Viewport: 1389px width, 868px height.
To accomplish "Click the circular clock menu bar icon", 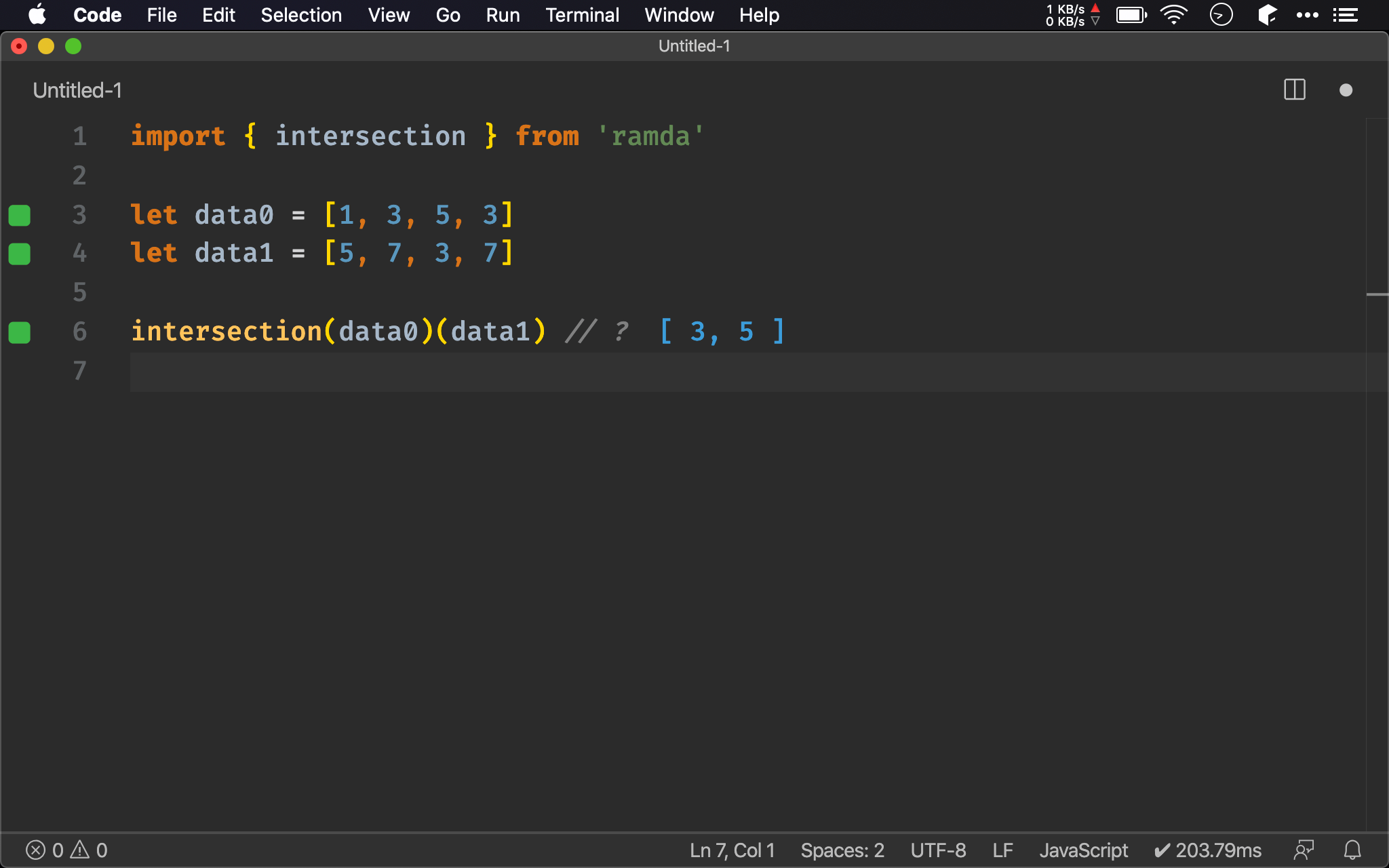I will pyautogui.click(x=1221, y=15).
